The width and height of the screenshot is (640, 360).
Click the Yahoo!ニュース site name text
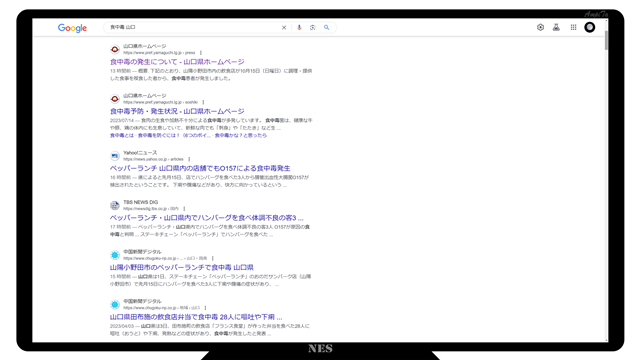[x=140, y=153]
